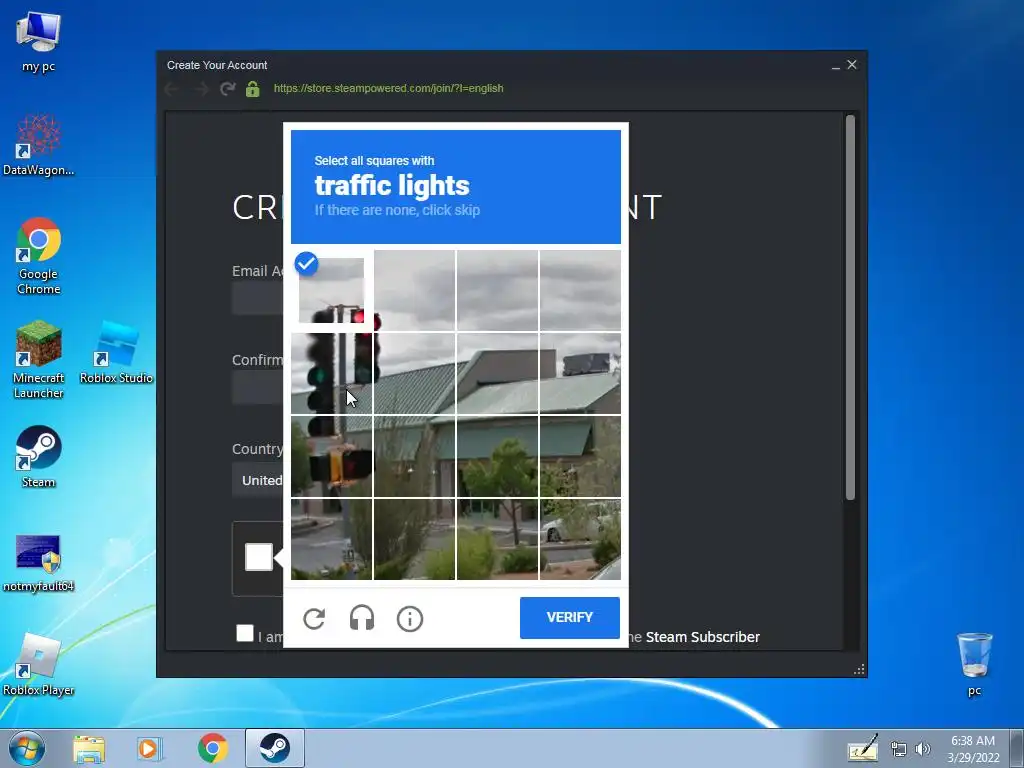The image size is (1024, 768).
Task: Open the pc recycle bin icon
Action: point(974,664)
